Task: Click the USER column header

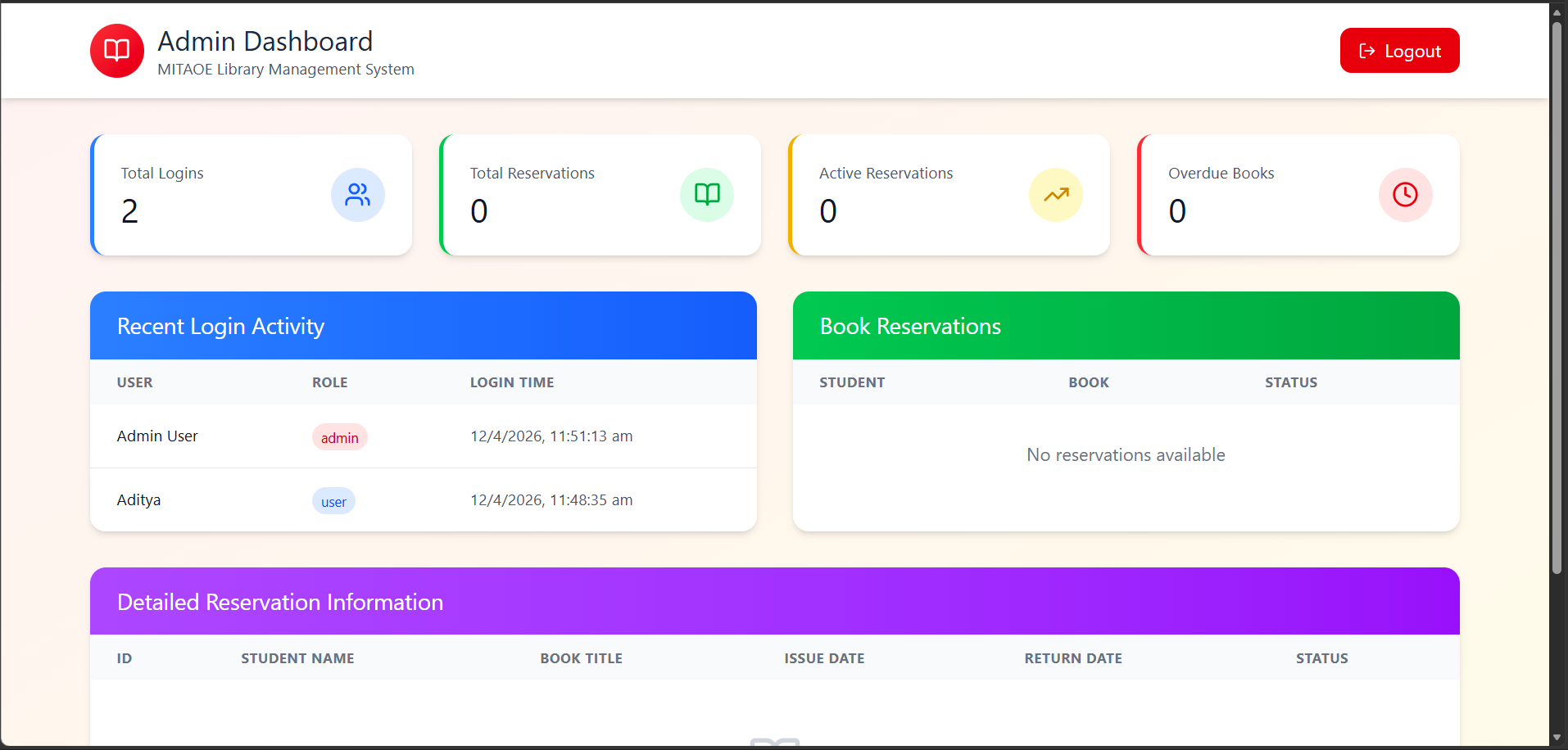Action: [x=135, y=382]
